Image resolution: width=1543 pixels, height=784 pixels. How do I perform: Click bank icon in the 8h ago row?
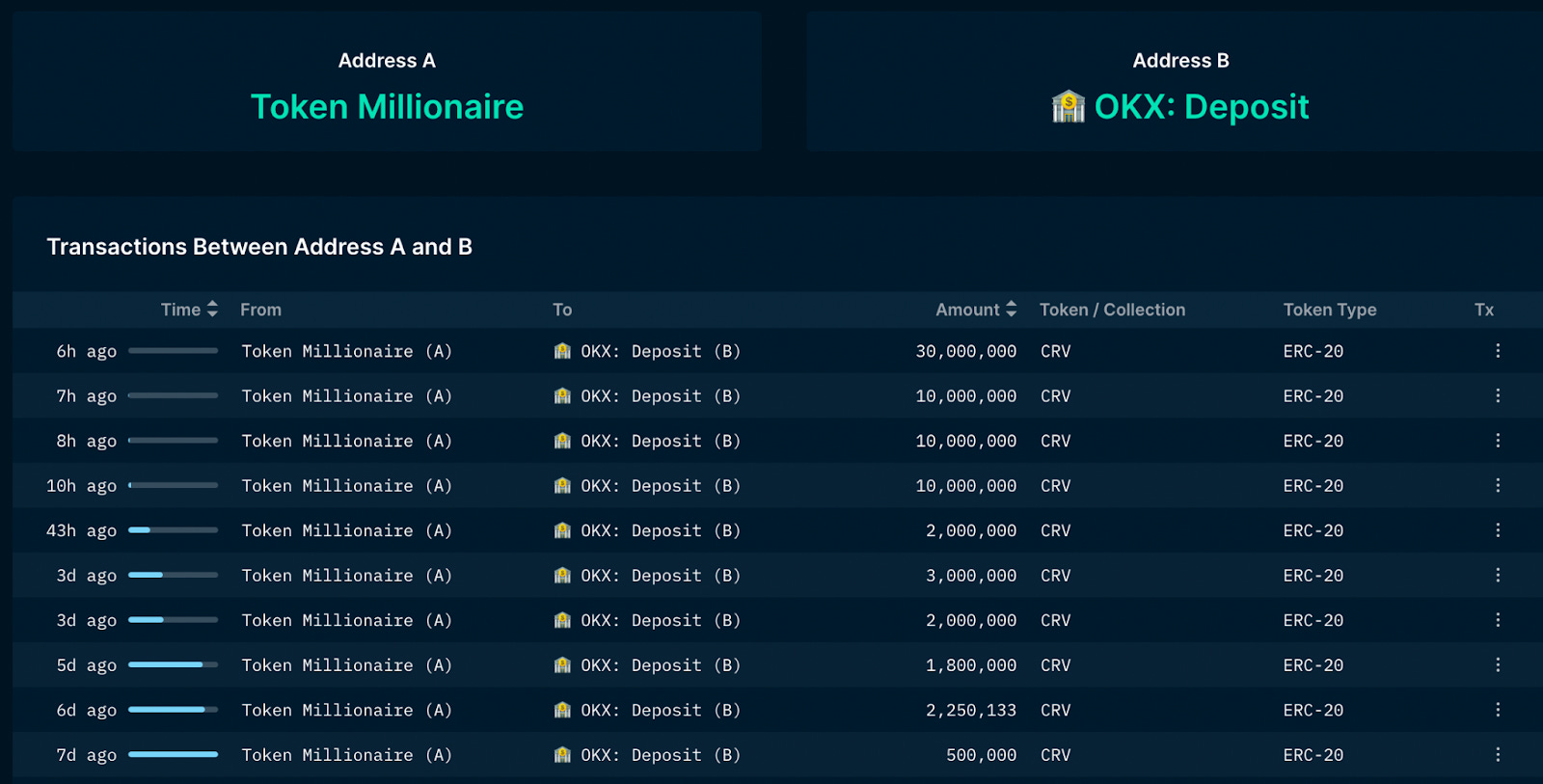point(562,441)
